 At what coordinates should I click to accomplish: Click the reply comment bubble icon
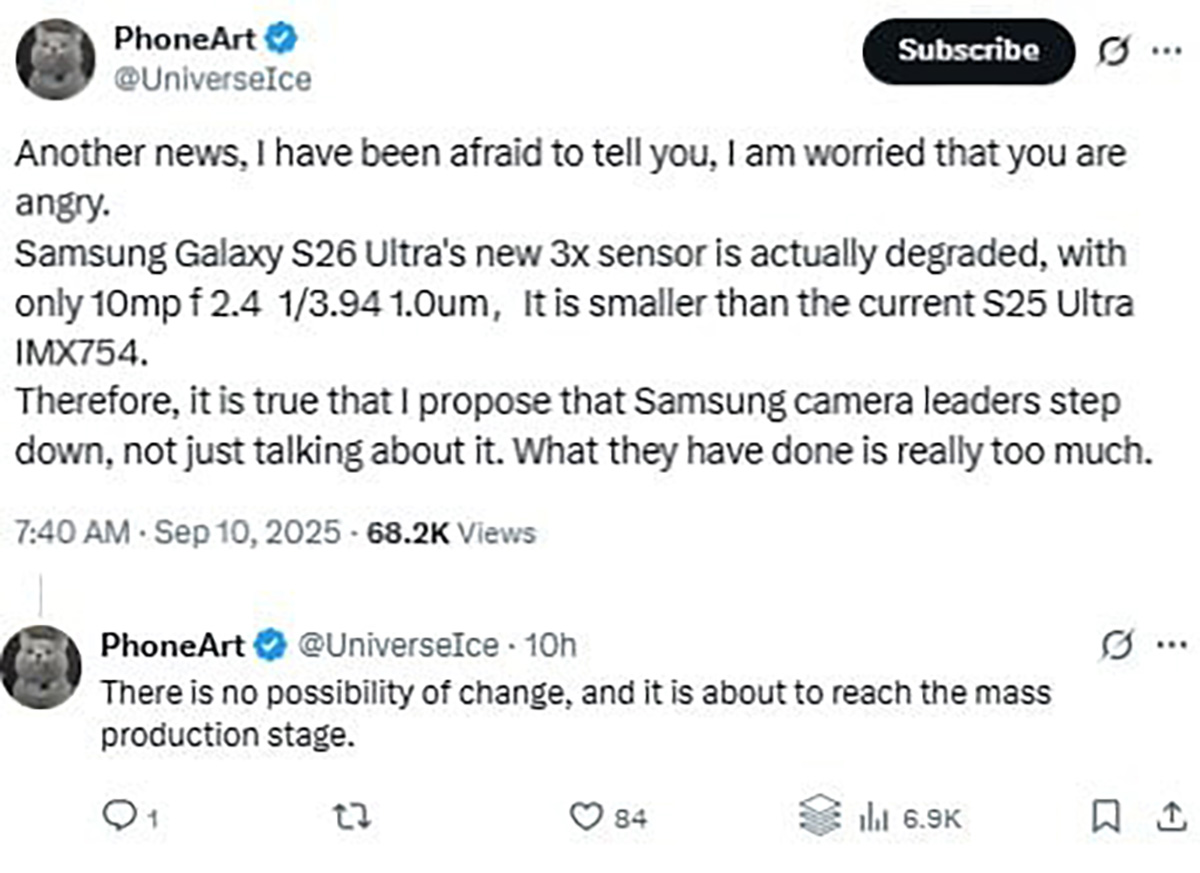click(x=119, y=818)
